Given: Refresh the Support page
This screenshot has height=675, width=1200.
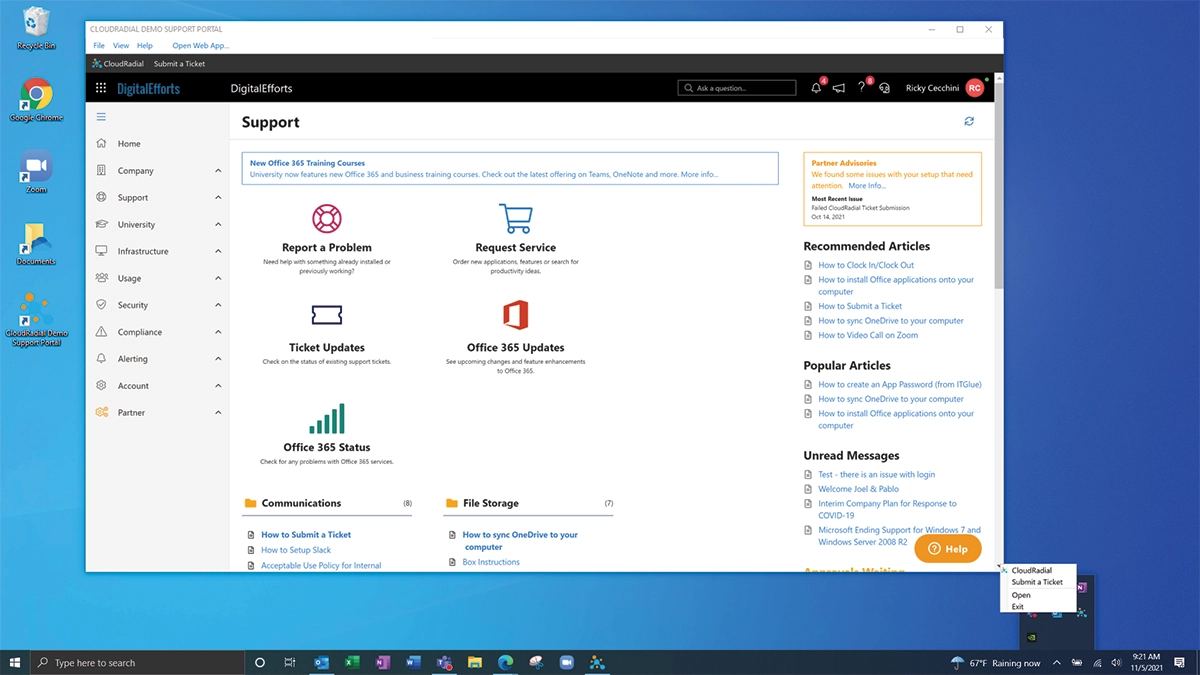Looking at the screenshot, I should click(969, 121).
